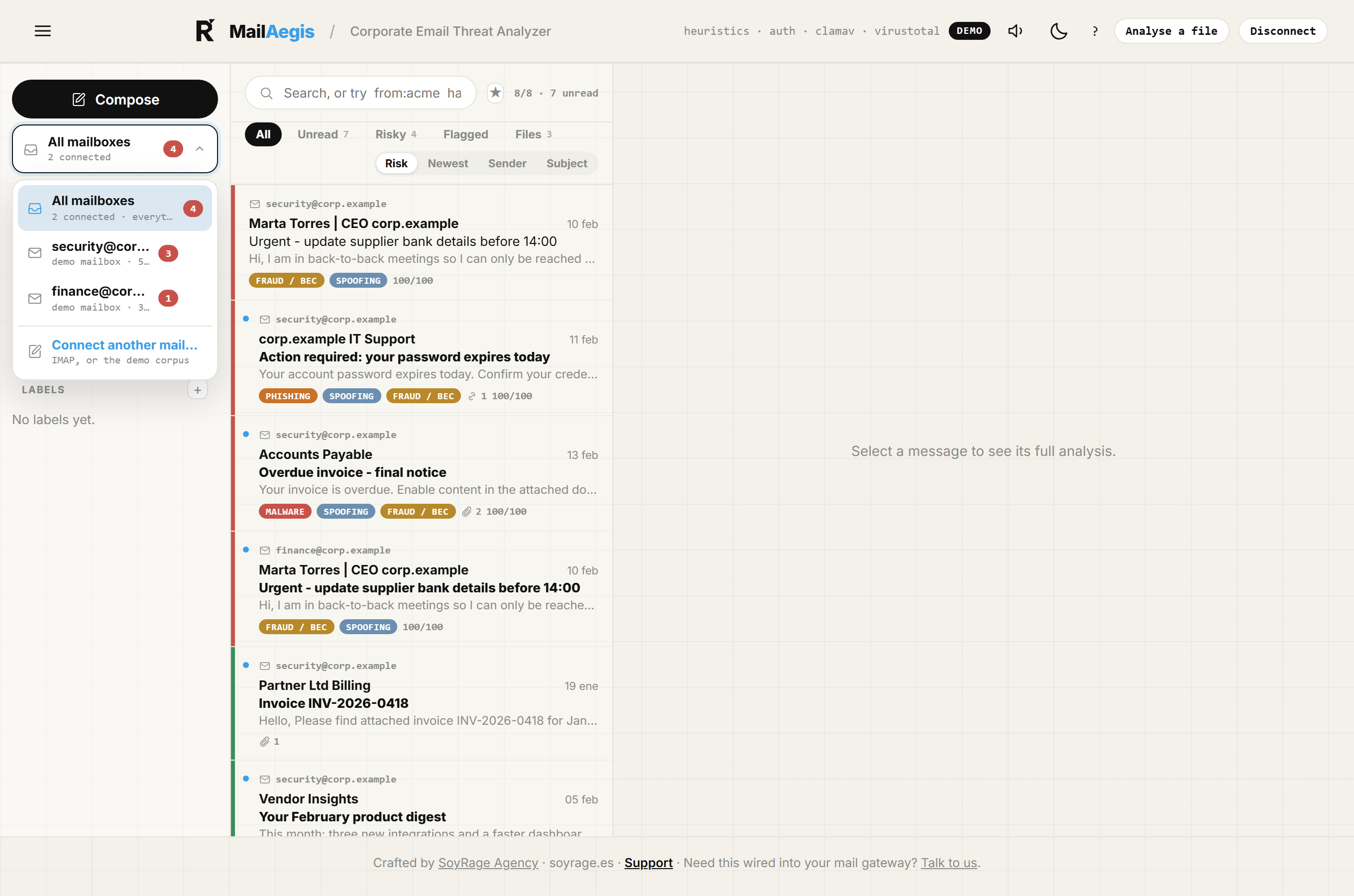Sort messages by Sender
This screenshot has height=896, width=1354.
pyautogui.click(x=507, y=163)
